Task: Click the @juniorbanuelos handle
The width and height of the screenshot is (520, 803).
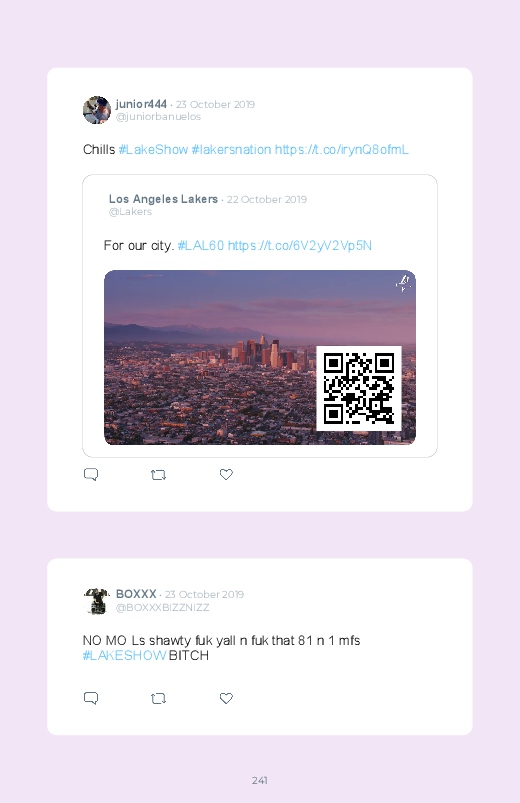Action: [158, 117]
